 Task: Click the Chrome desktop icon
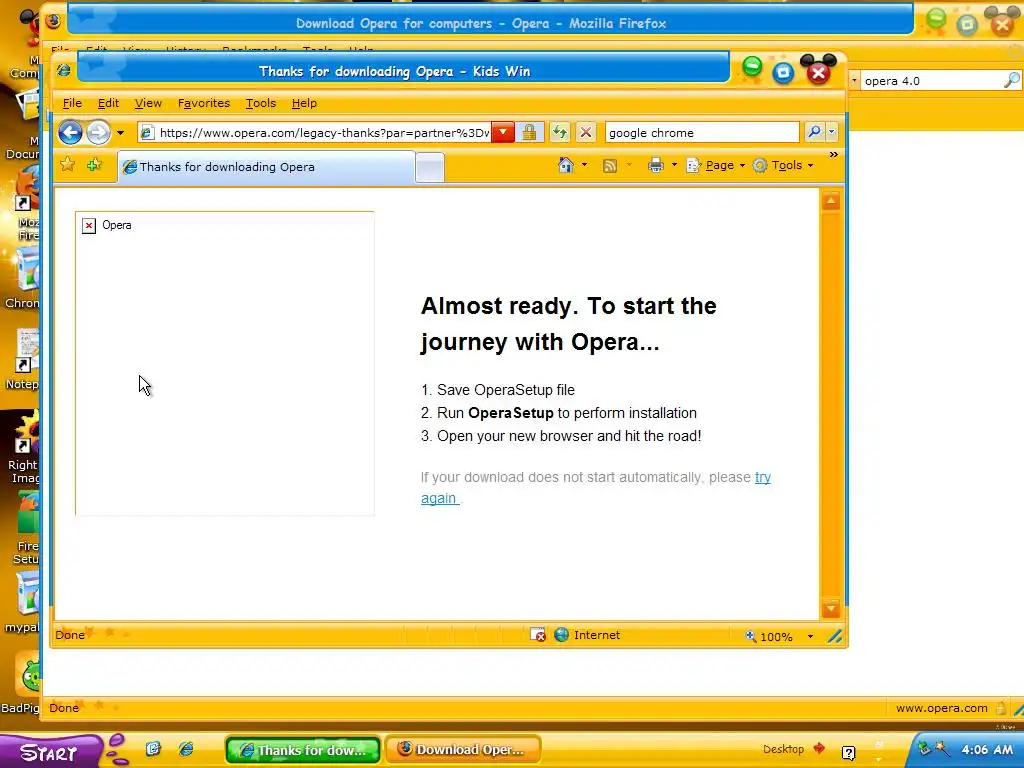pos(24,277)
